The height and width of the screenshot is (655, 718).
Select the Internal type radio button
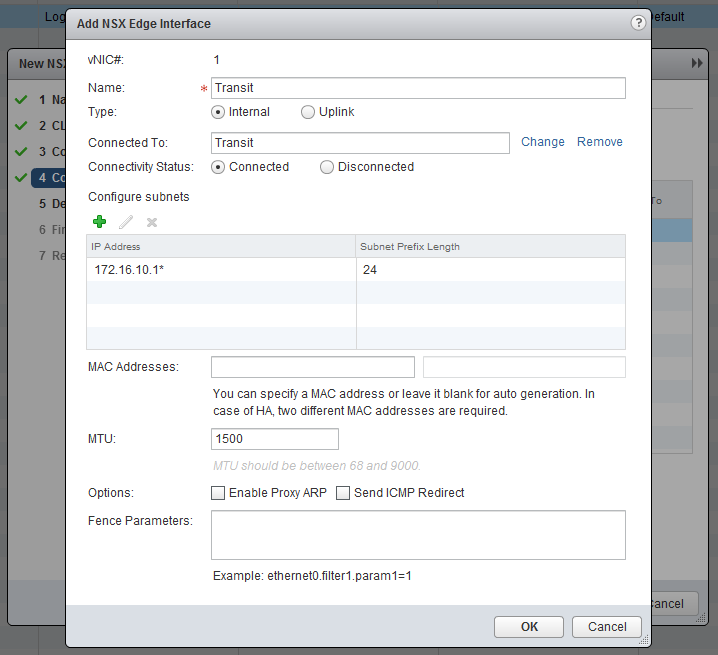(218, 112)
